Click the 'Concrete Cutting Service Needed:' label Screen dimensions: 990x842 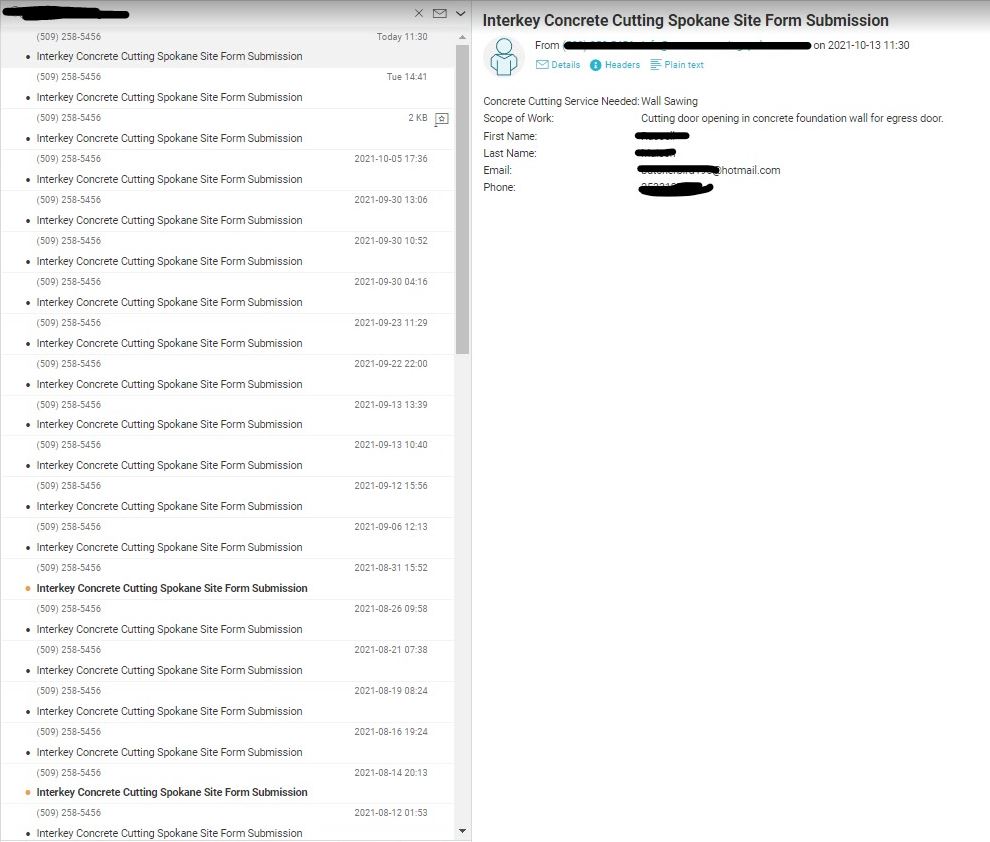[x=561, y=101]
